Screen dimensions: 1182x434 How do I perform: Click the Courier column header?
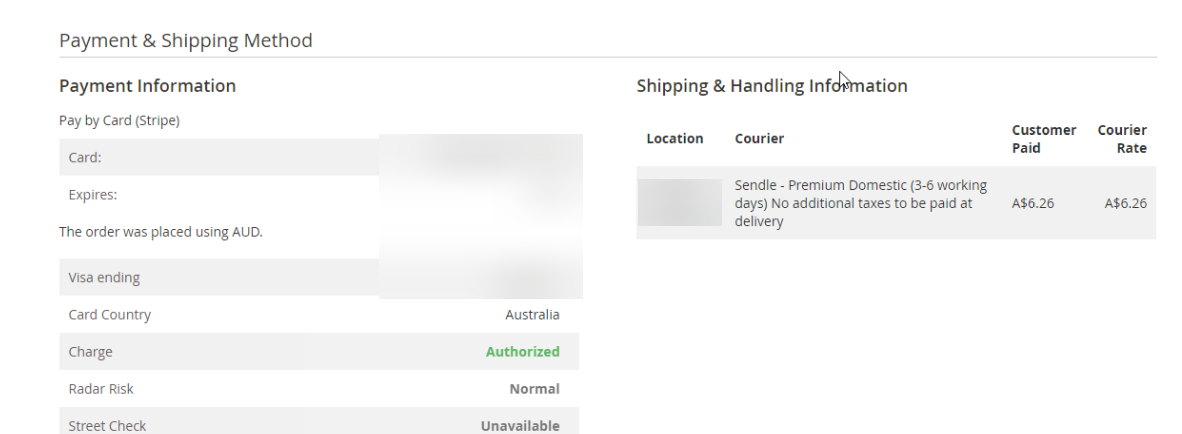click(x=759, y=139)
